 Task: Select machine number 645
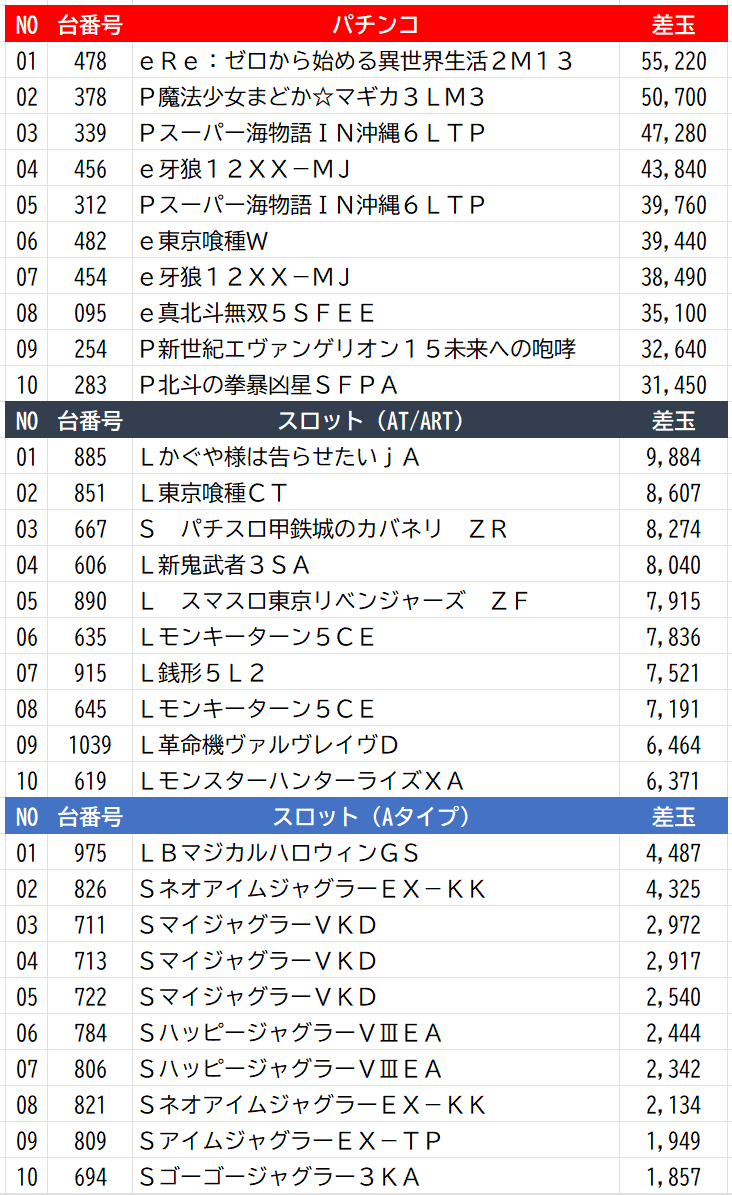tap(90, 709)
